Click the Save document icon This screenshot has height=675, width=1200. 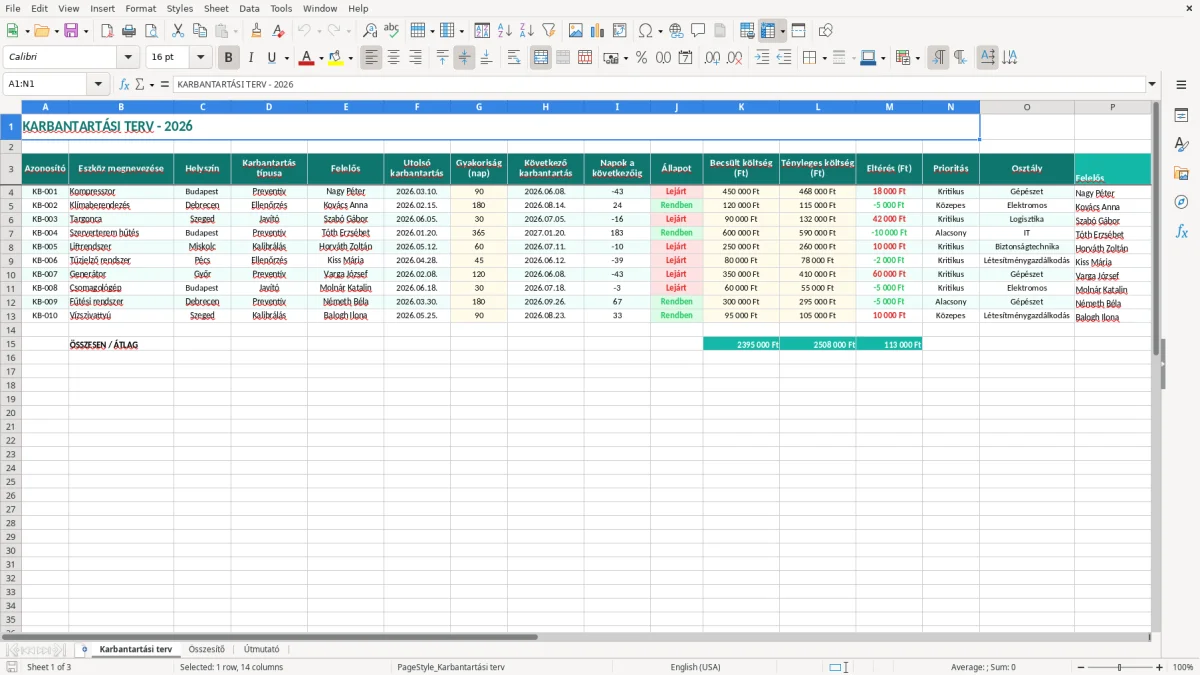(x=71, y=31)
